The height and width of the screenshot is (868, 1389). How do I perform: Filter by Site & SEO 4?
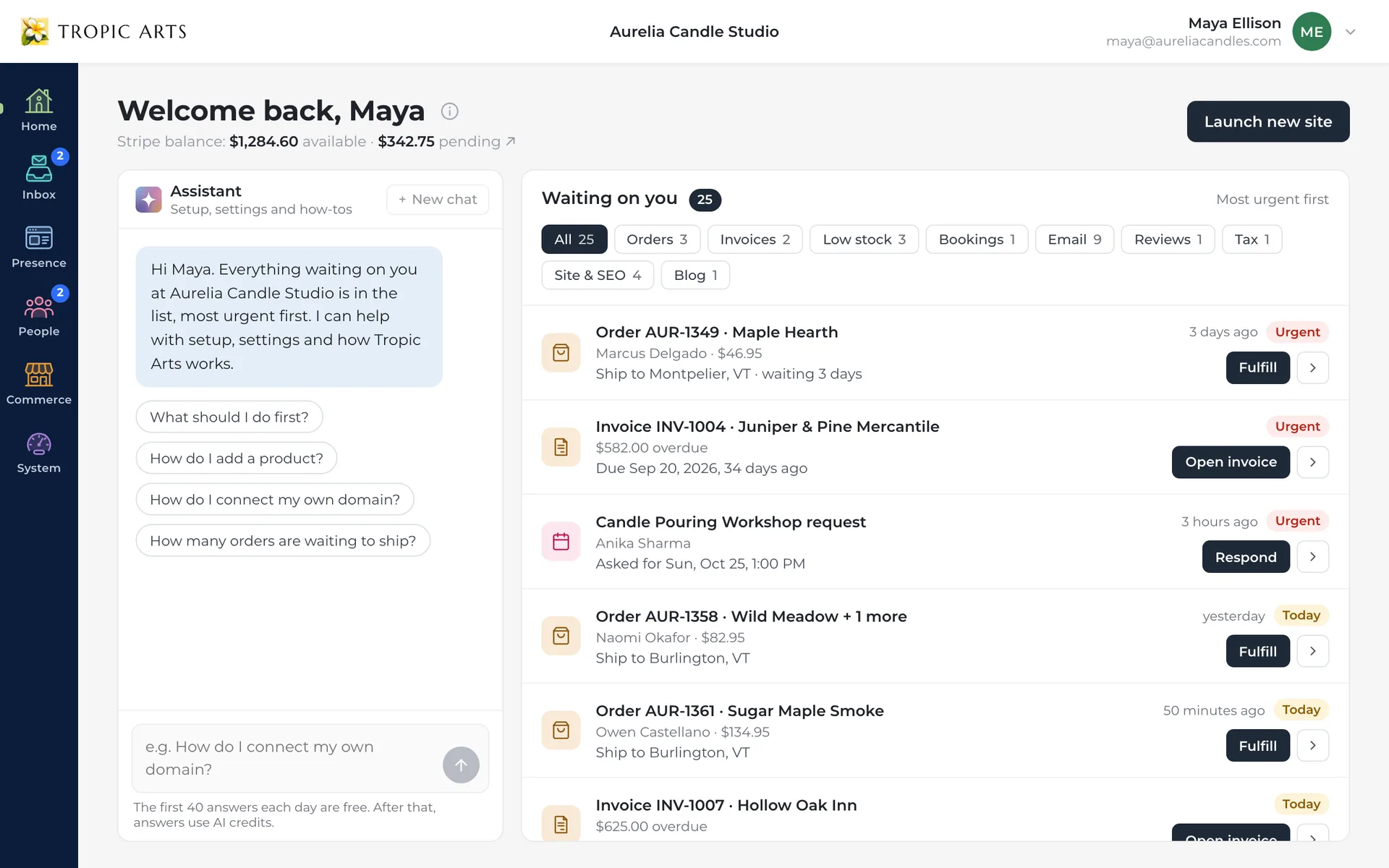[x=598, y=275]
